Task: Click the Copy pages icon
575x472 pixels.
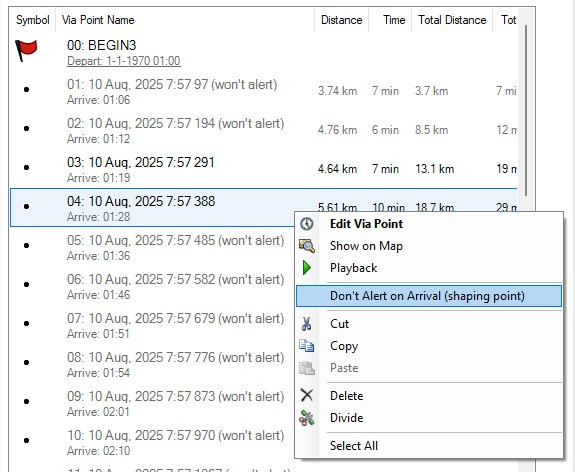Action: click(x=307, y=346)
